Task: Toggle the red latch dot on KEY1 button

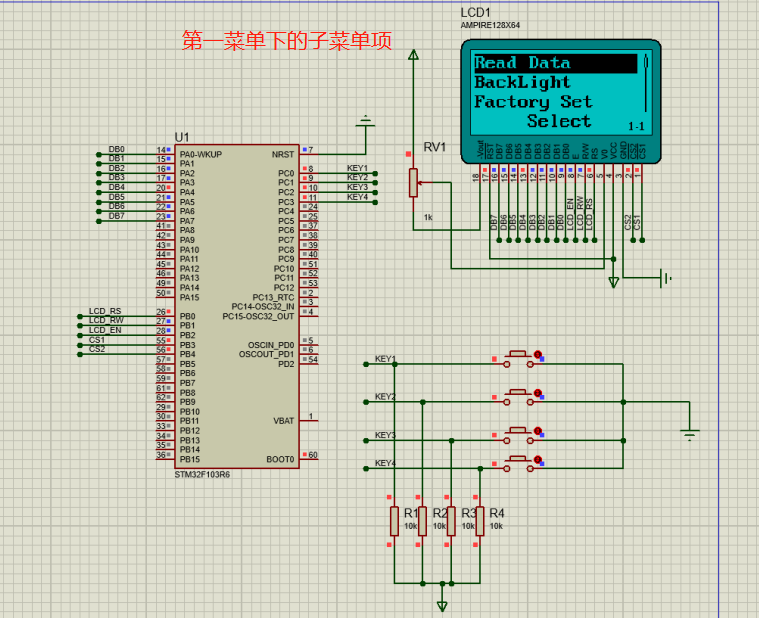Action: pos(537,355)
